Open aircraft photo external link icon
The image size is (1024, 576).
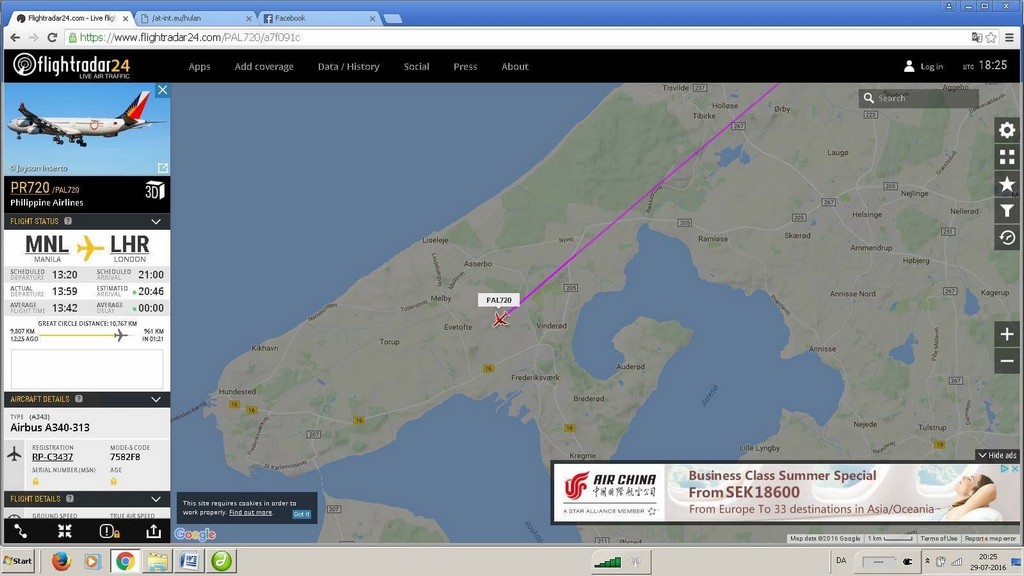163,168
